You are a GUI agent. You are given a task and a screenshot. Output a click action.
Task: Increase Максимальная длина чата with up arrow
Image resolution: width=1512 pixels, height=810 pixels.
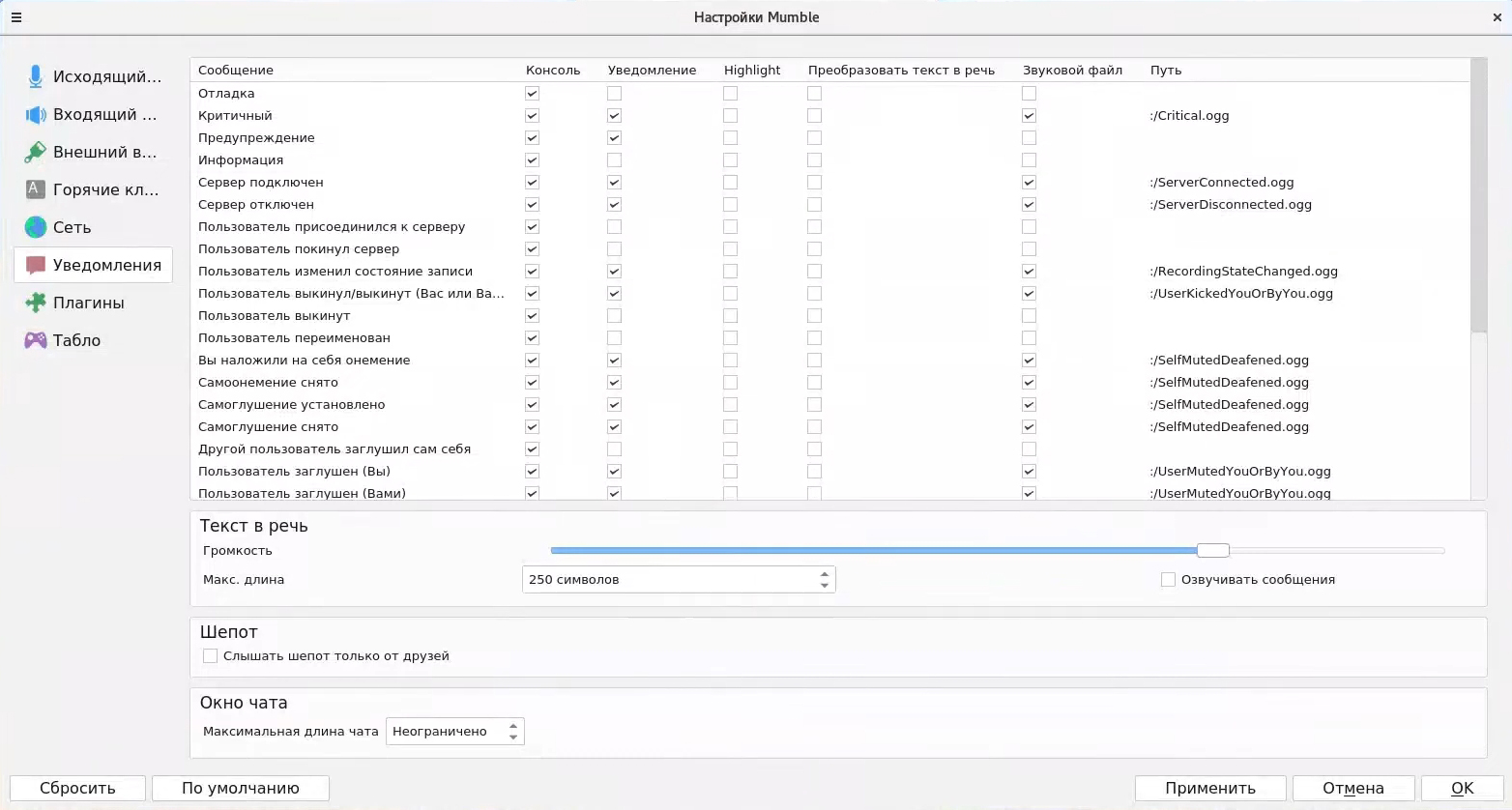click(x=513, y=726)
